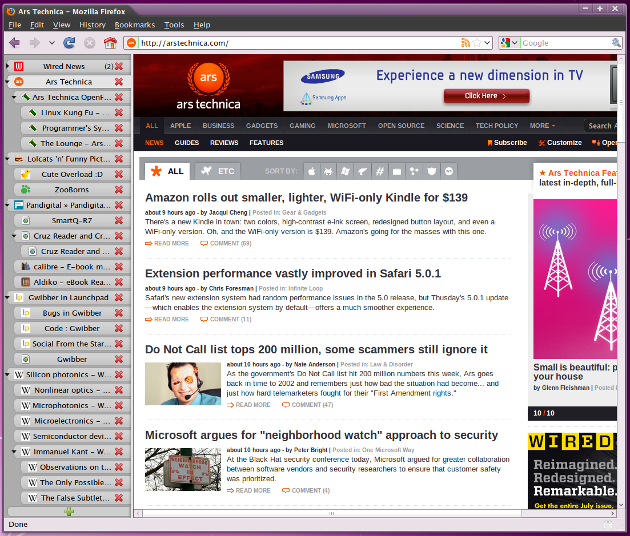Image resolution: width=630 pixels, height=536 pixels.
Task: Open the Amazon Kindle $139 article headline
Action: 306,198
